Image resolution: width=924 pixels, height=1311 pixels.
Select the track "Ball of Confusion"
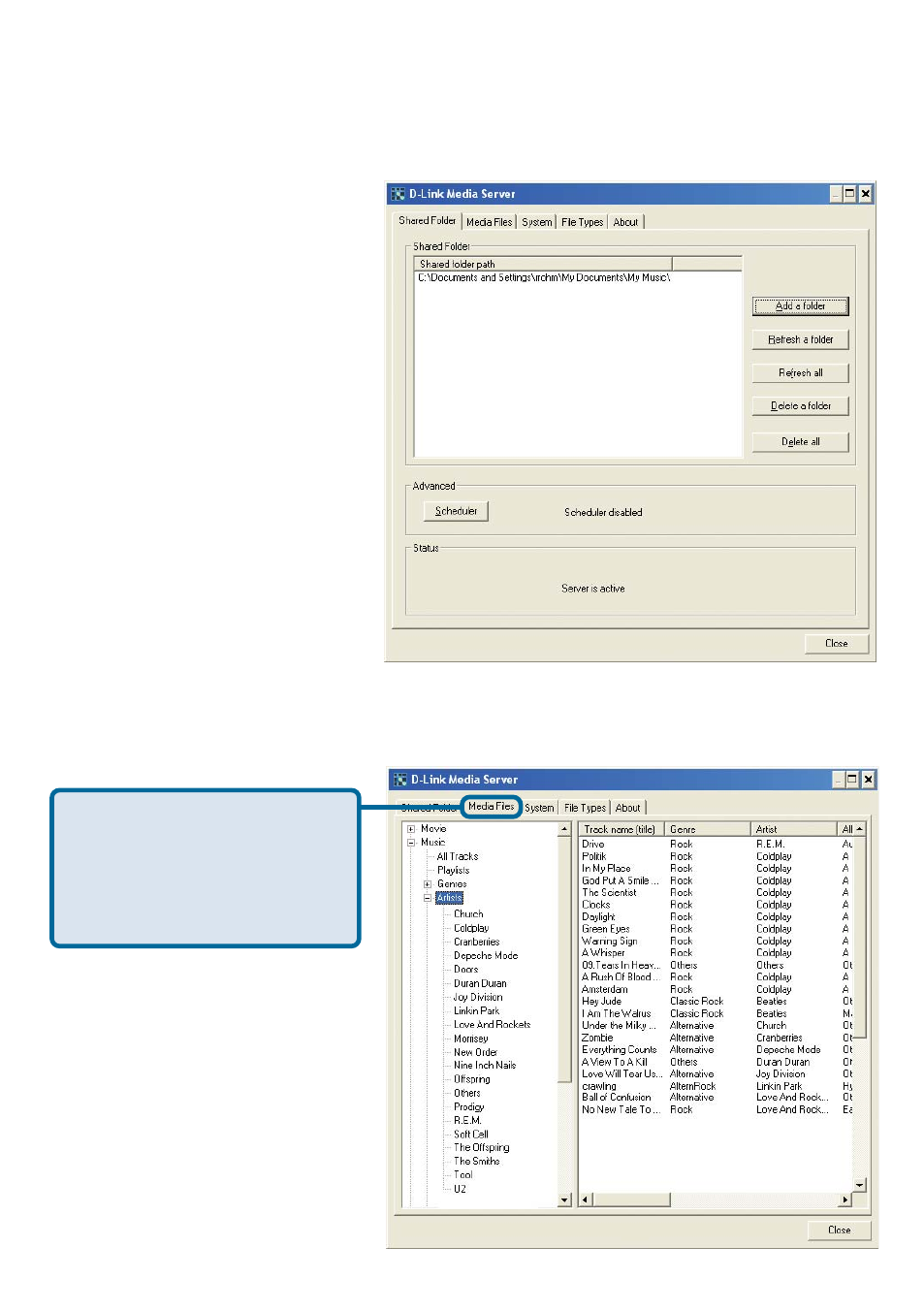tap(616, 1098)
